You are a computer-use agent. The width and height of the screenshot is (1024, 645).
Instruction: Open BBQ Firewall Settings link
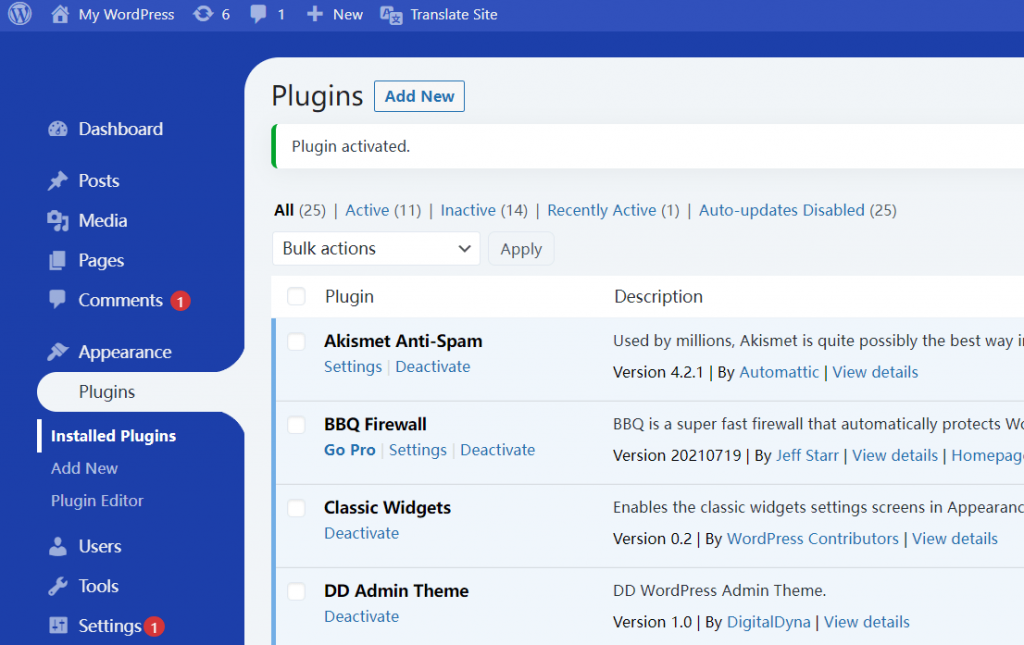point(418,450)
